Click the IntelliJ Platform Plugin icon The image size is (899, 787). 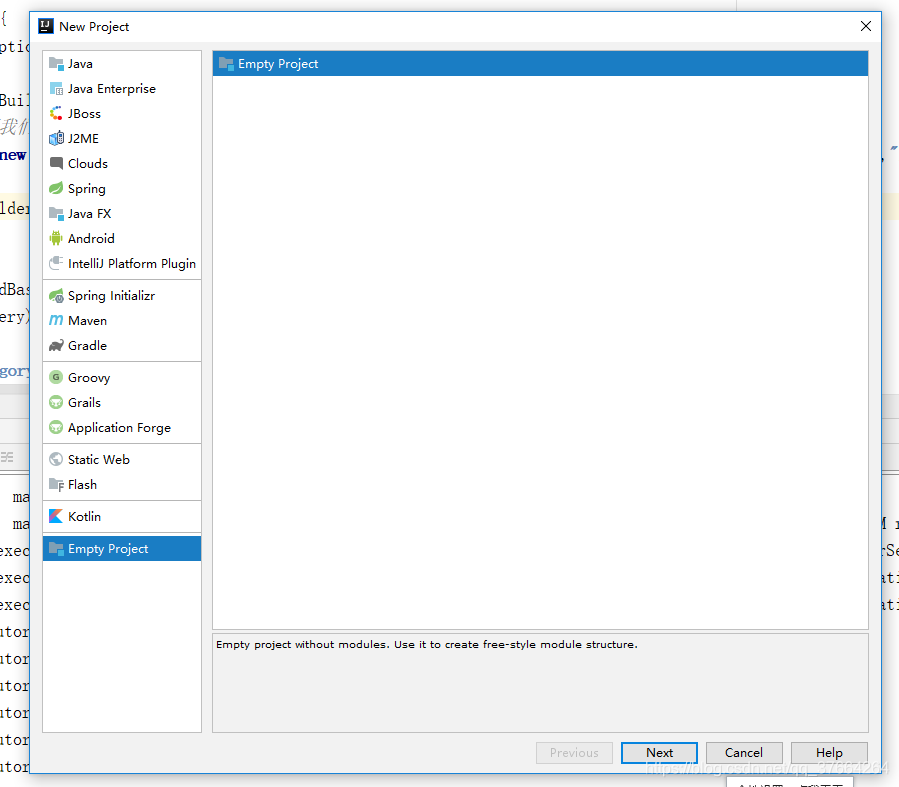click(56, 264)
